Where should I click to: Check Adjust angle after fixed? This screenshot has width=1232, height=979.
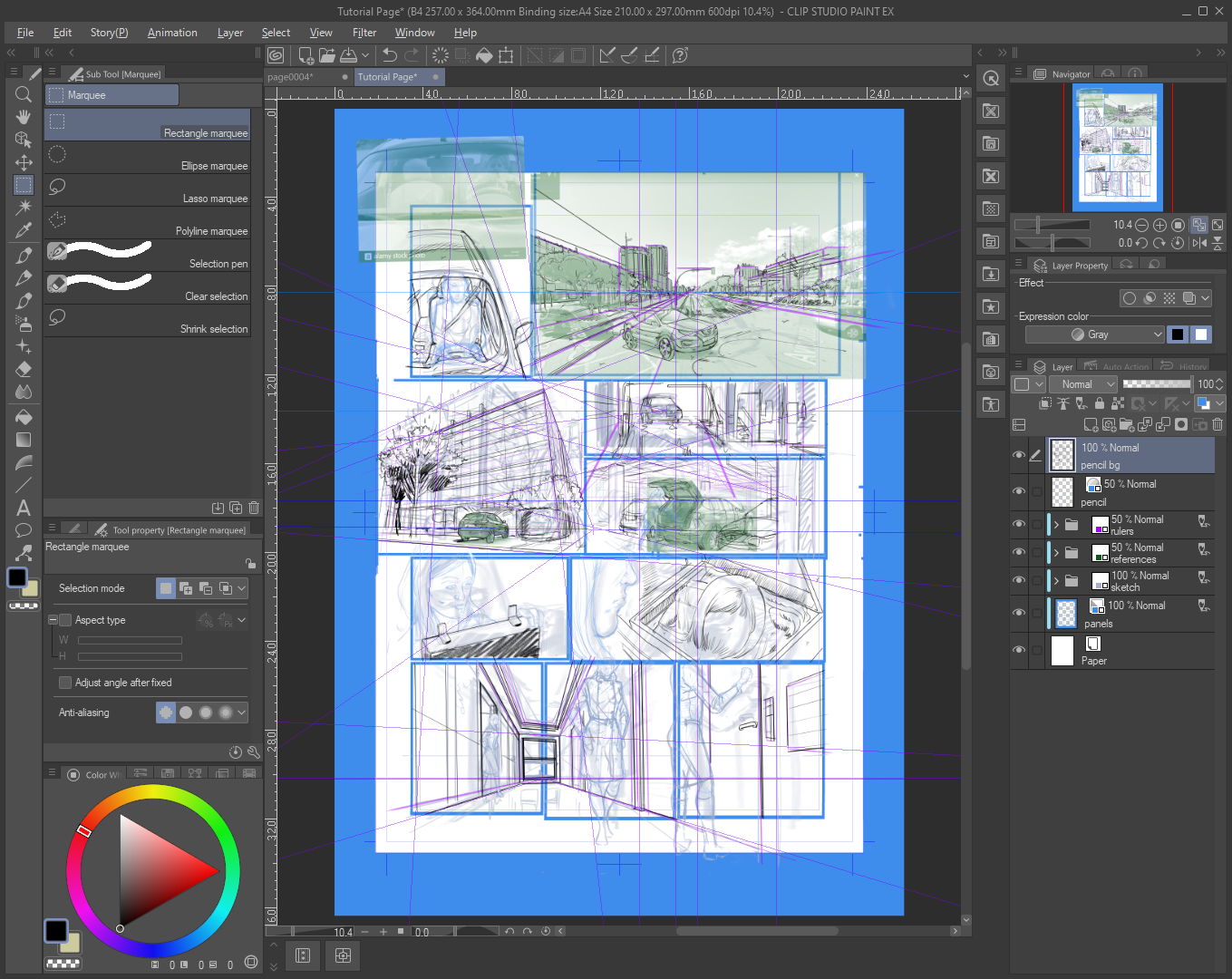point(65,683)
